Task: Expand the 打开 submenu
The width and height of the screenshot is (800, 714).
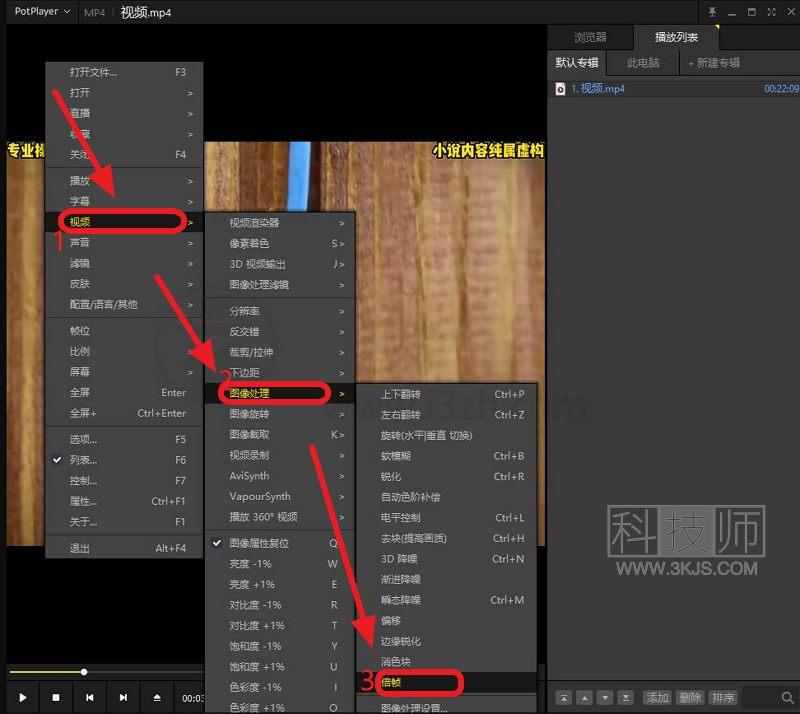Action: click(x=124, y=93)
